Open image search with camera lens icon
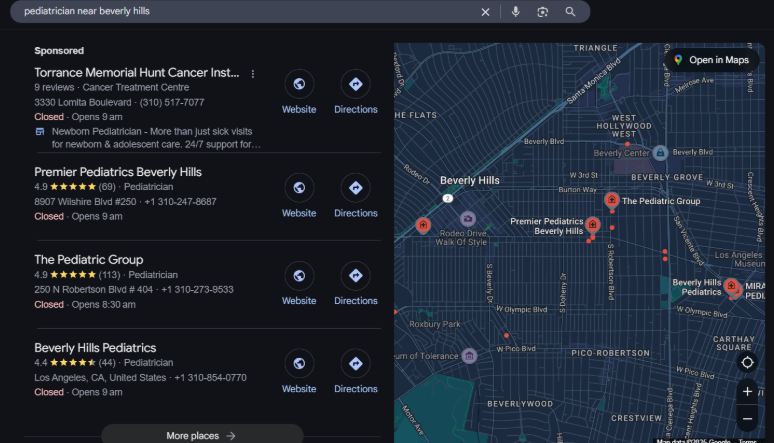Screen dimensions: 774x443 (x=542, y=12)
